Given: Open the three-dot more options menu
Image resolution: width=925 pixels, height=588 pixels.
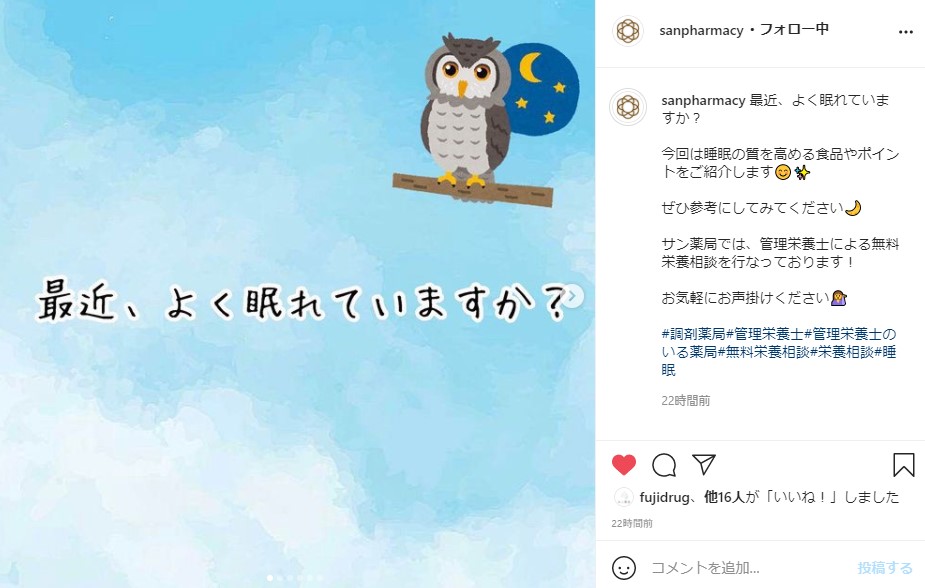Looking at the screenshot, I should (906, 32).
